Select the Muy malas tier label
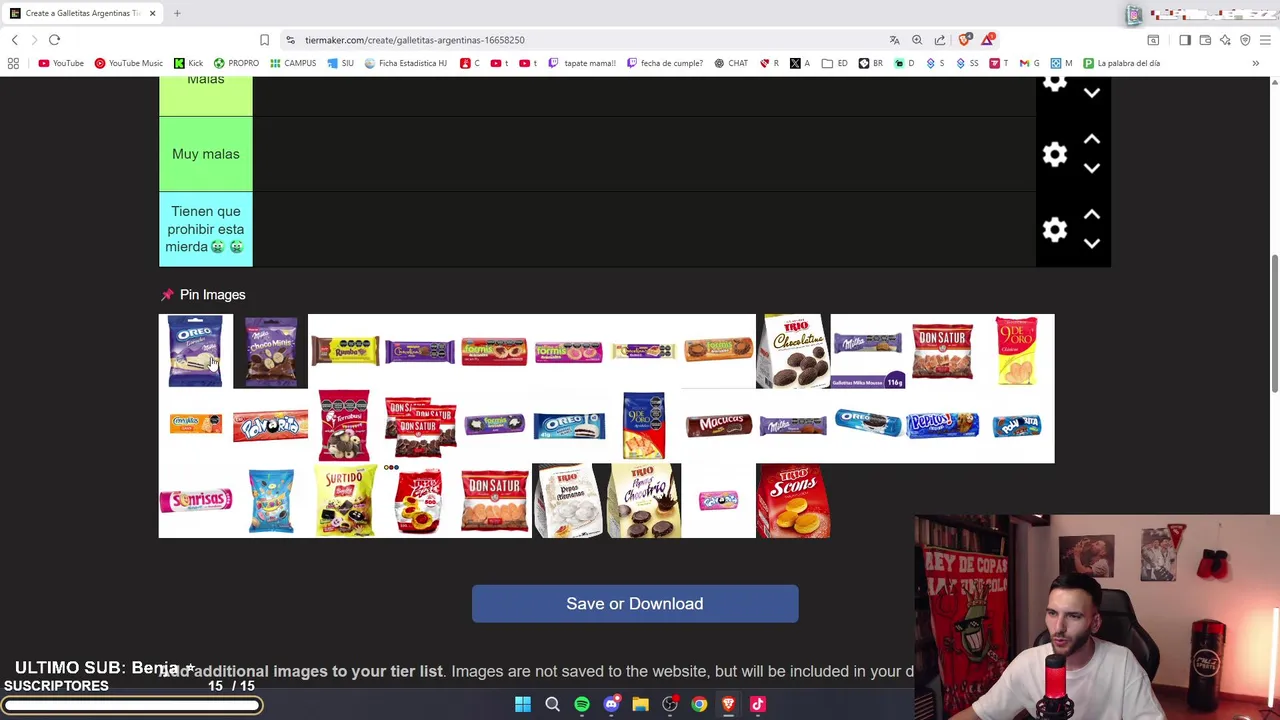This screenshot has height=720, width=1280. 206,154
